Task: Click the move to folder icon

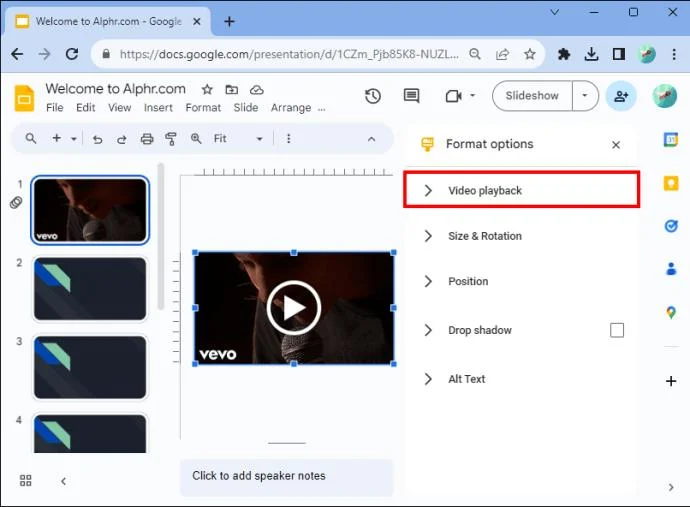Action: coord(231,90)
